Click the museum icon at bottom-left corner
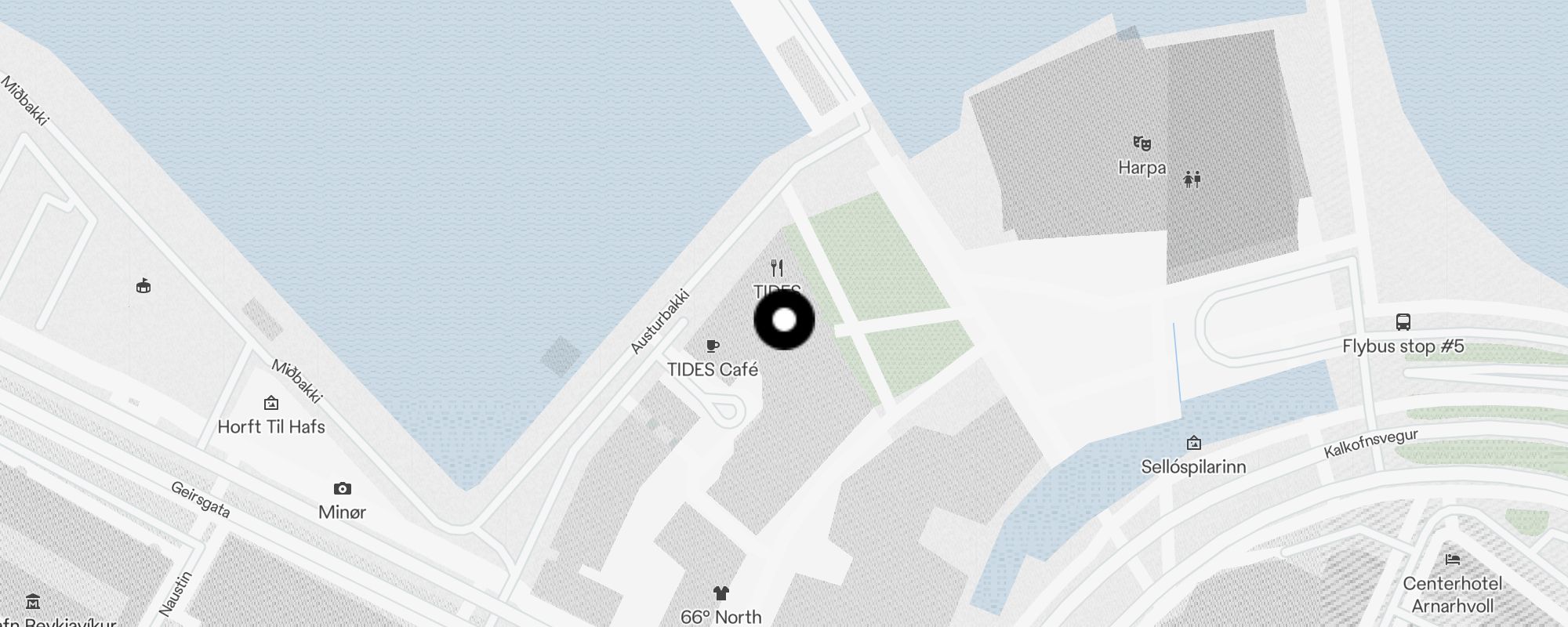 click(33, 602)
